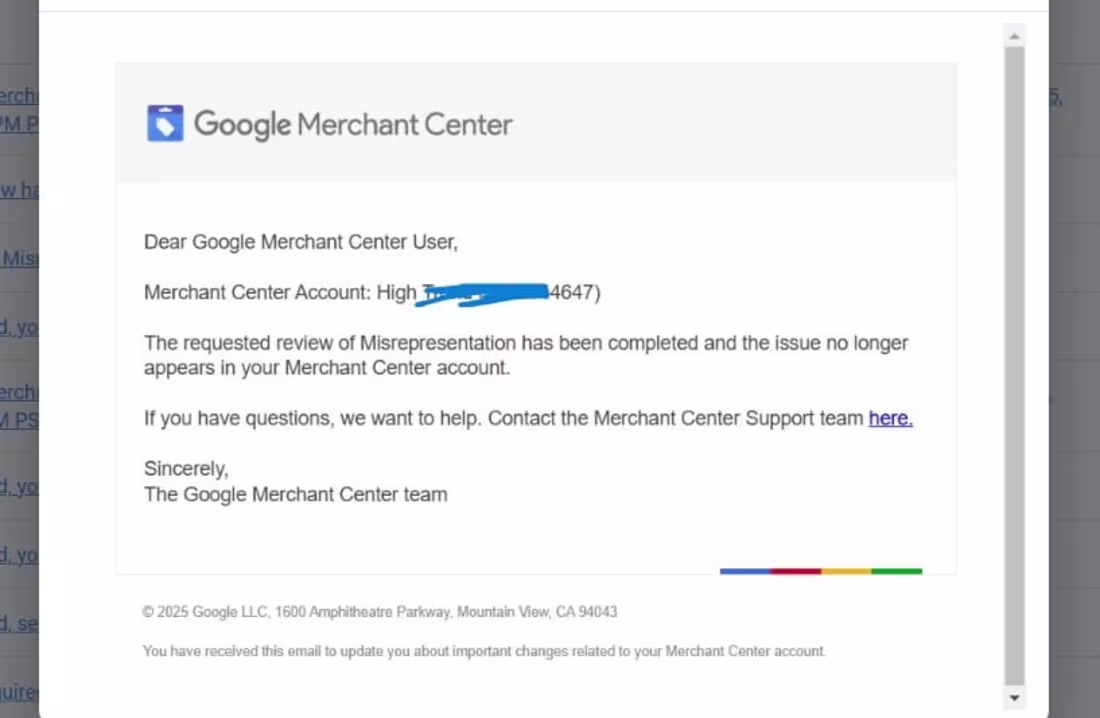The height and width of the screenshot is (718, 1100).
Task: Click the copyright symbol in the footer
Action: 148,611
